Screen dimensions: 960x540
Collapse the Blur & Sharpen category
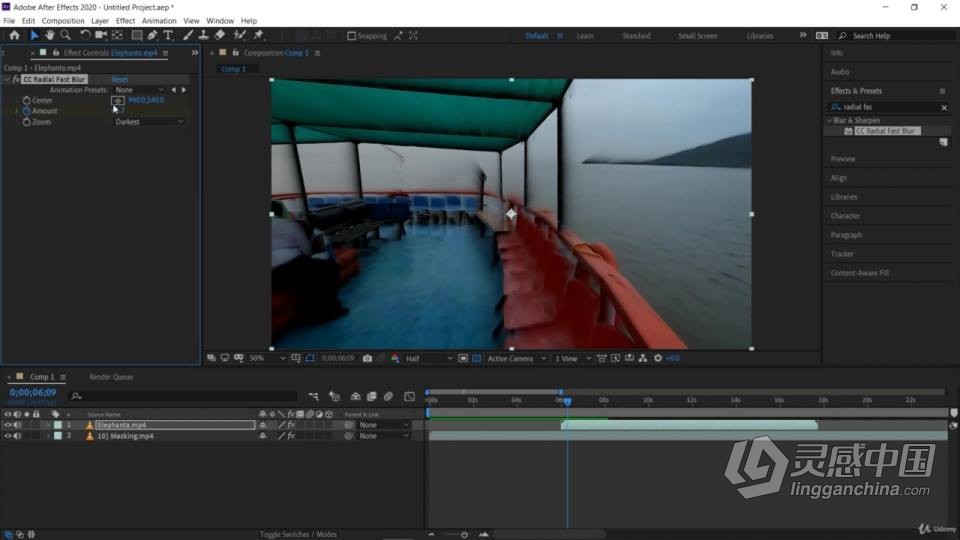[x=830, y=121]
